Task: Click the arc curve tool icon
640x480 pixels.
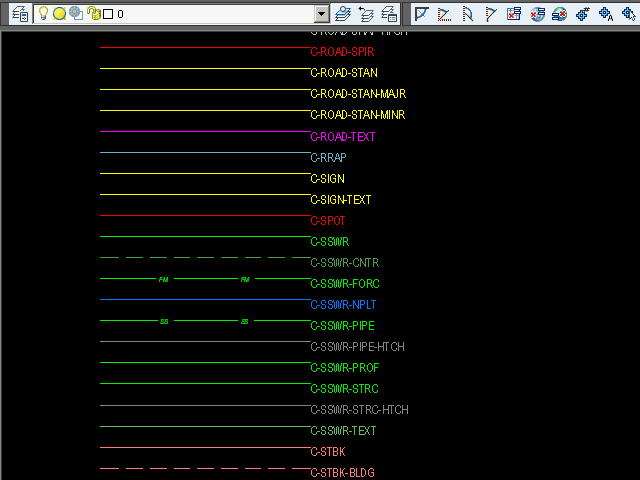Action: (x=467, y=14)
